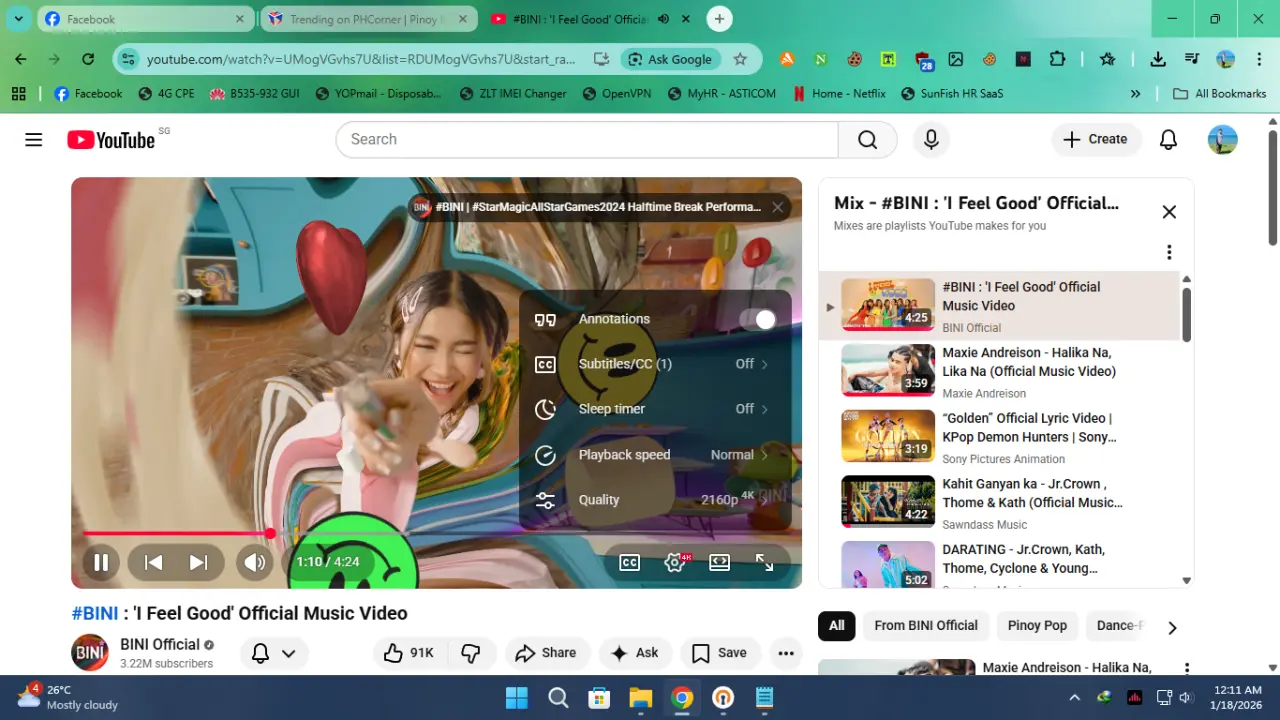The width and height of the screenshot is (1280, 720).
Task: Click the Ask button below the video
Action: (635, 653)
